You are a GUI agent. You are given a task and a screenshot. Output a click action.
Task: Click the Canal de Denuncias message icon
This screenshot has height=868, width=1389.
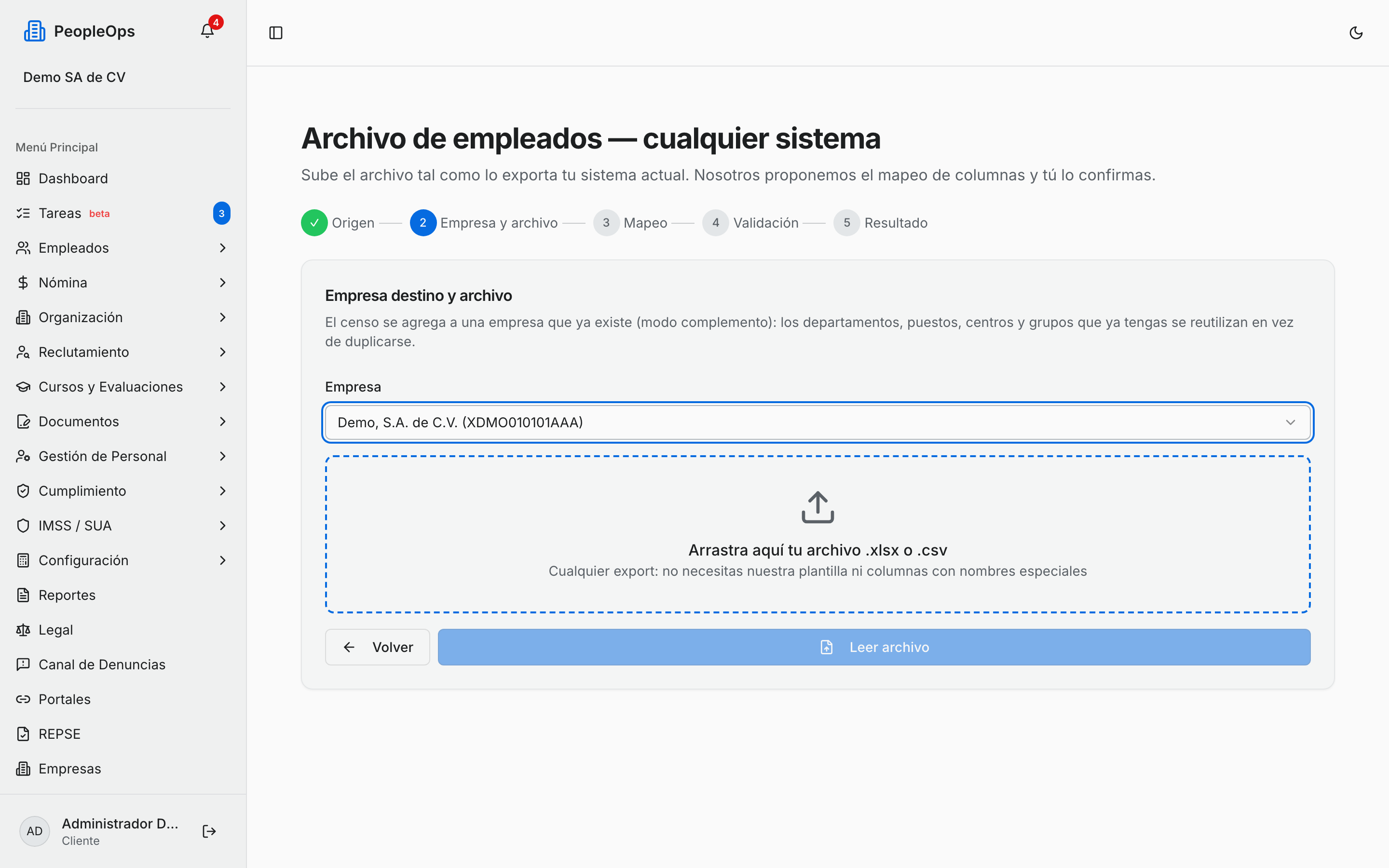[x=23, y=665]
